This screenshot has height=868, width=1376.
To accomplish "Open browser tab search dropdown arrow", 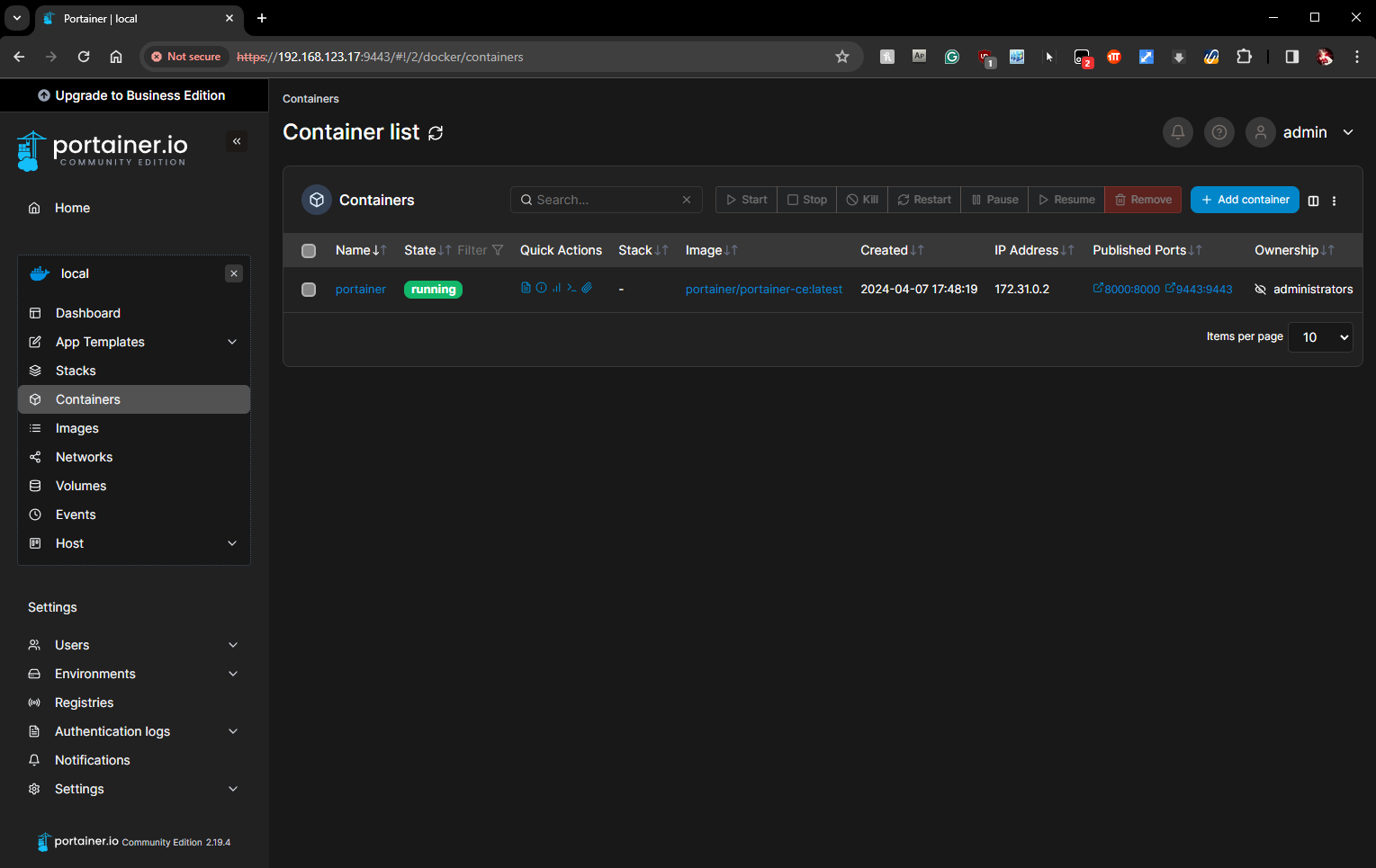I will pyautogui.click(x=17, y=18).
